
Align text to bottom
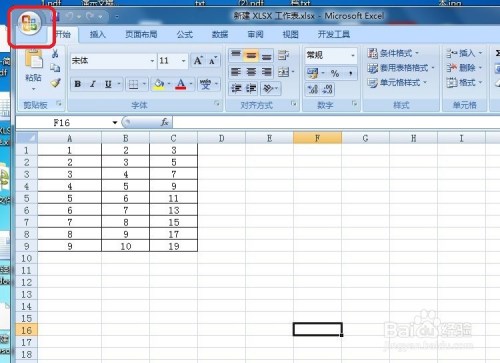click(266, 55)
